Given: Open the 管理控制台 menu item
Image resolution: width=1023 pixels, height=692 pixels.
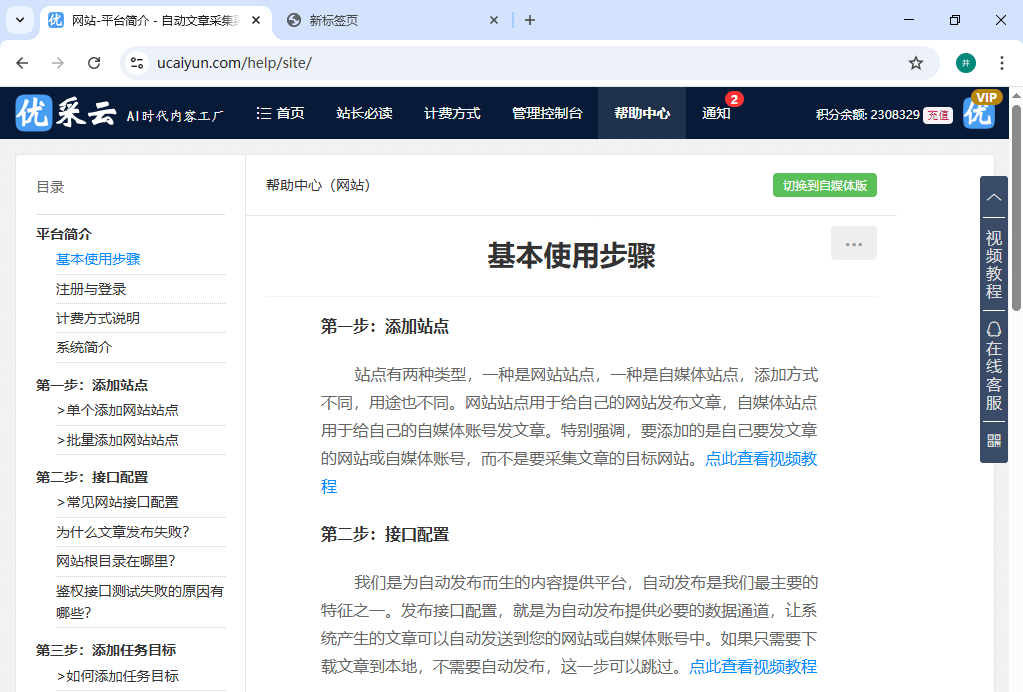Looking at the screenshot, I should click(546, 113).
